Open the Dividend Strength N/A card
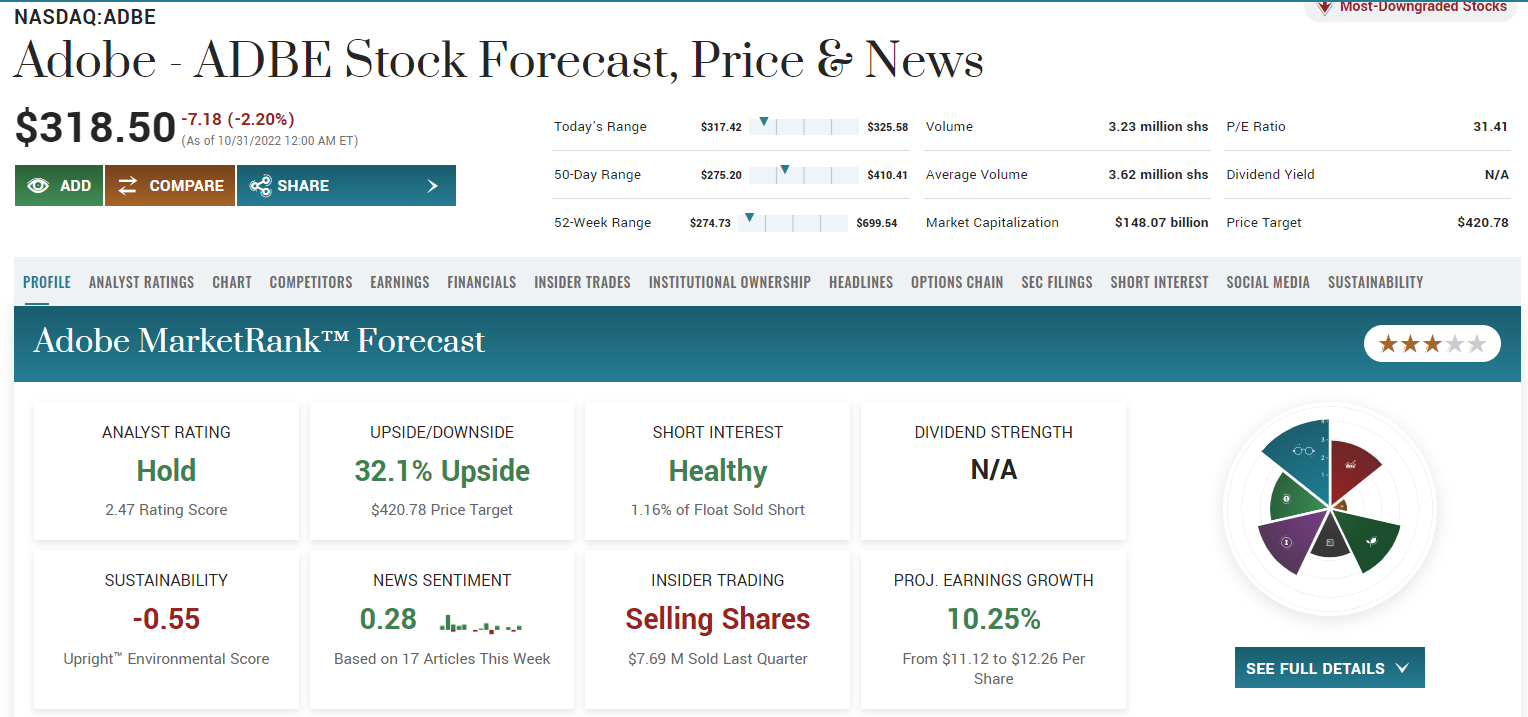 tap(994, 471)
